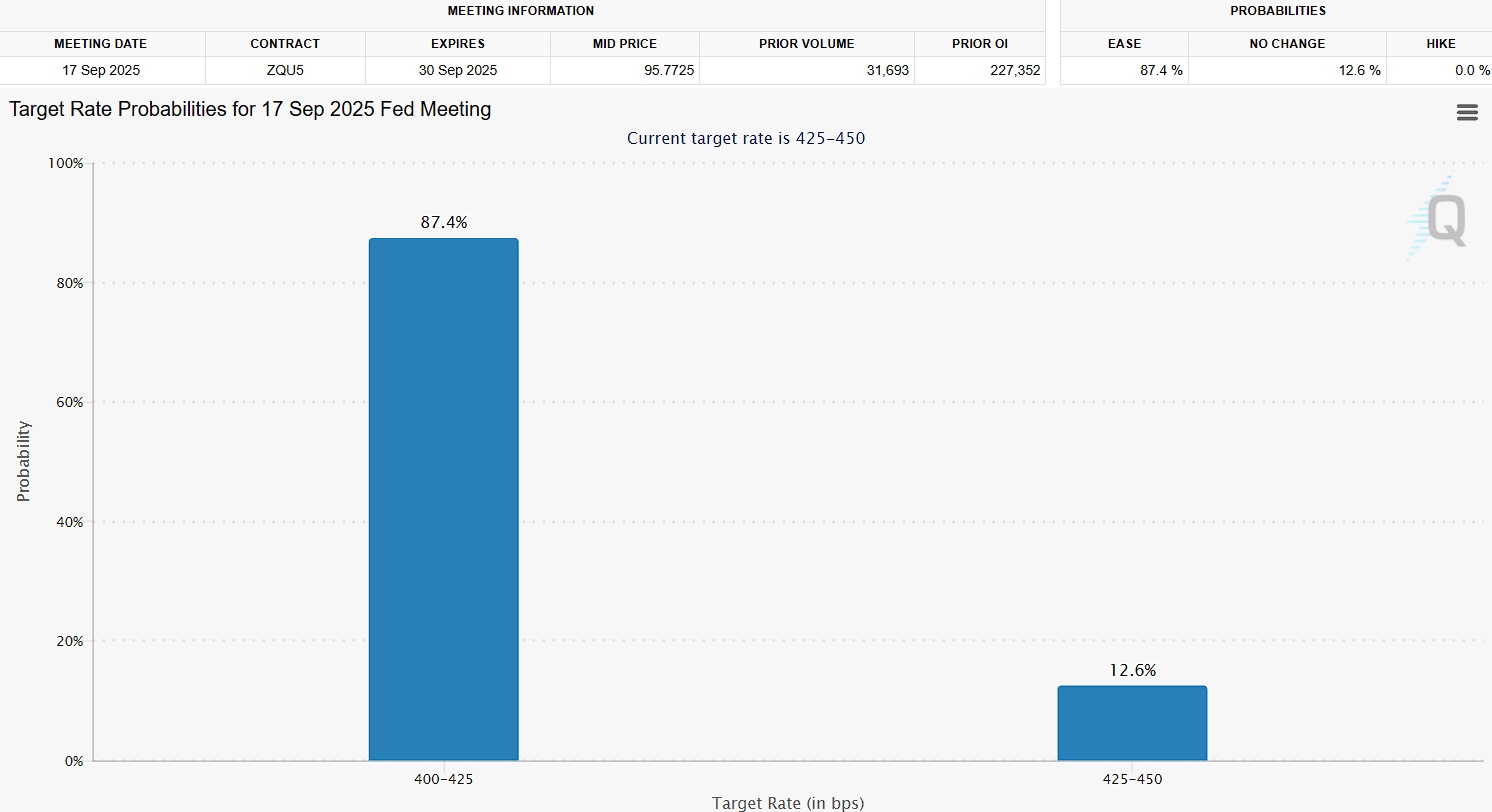Select the 17 Sep 2025 meeting date cell
1492x812 pixels.
[100, 71]
